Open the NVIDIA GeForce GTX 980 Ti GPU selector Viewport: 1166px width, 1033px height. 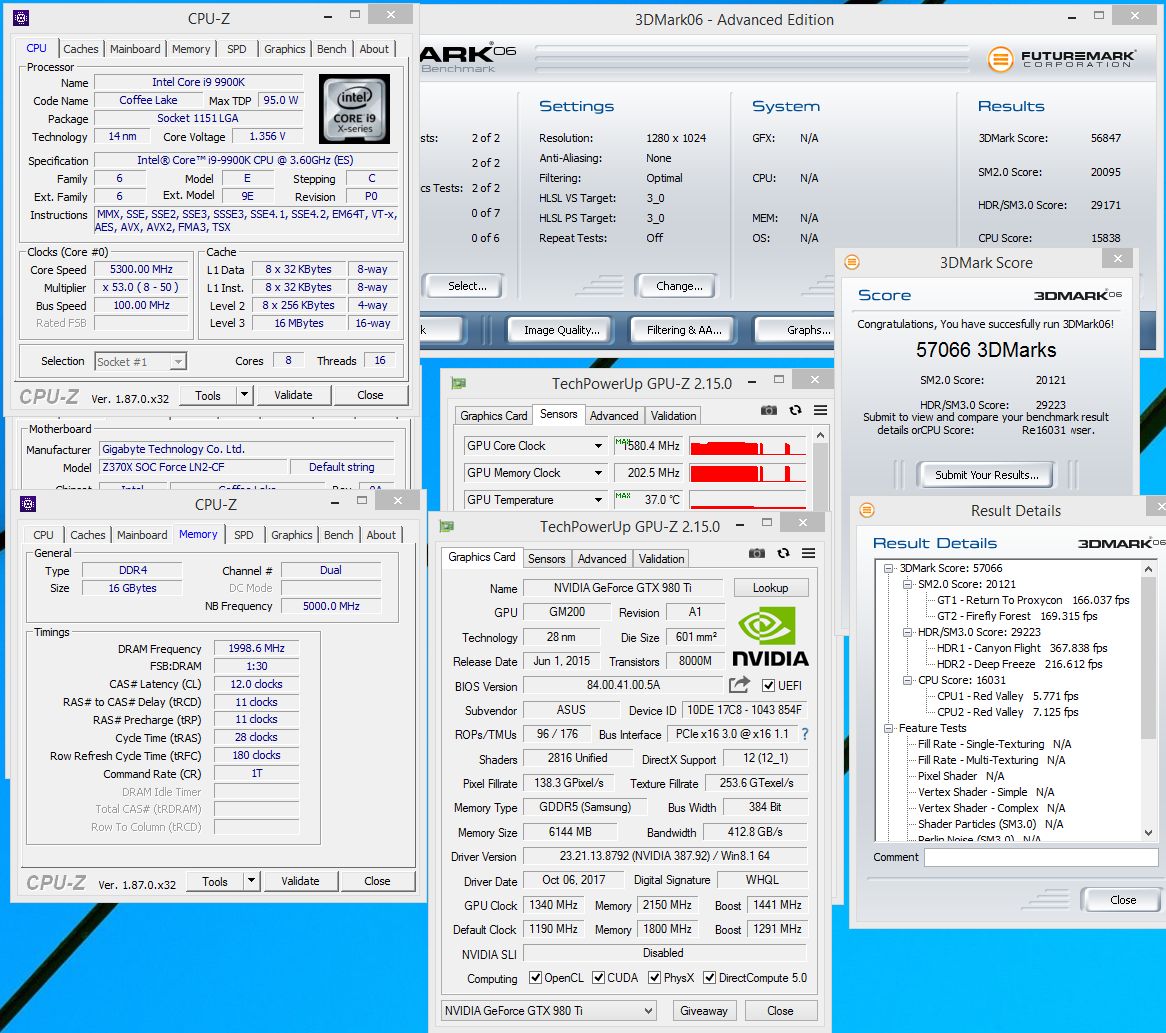(549, 1011)
